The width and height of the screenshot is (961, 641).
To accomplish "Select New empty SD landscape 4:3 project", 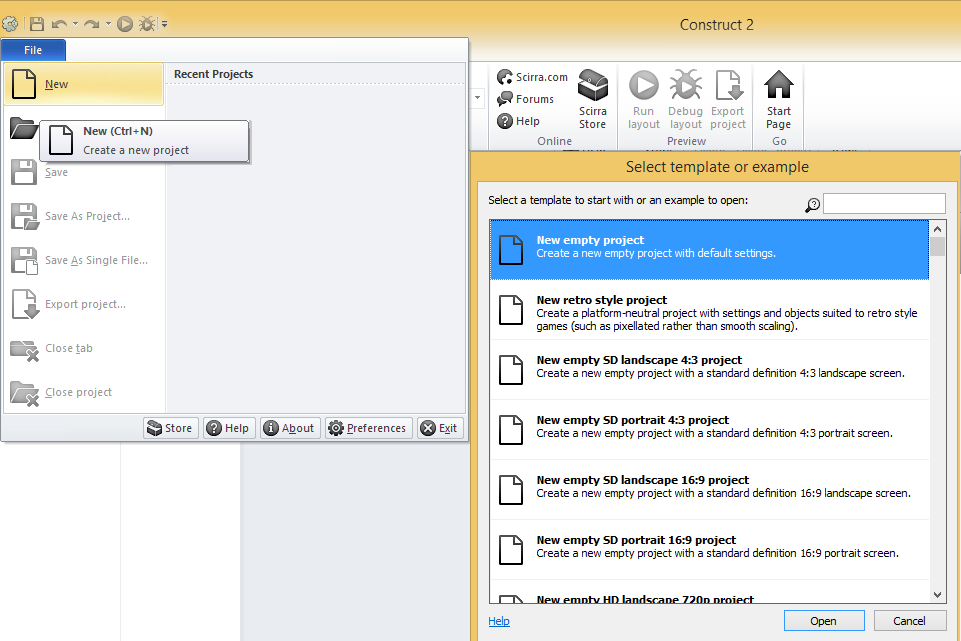I will click(709, 370).
